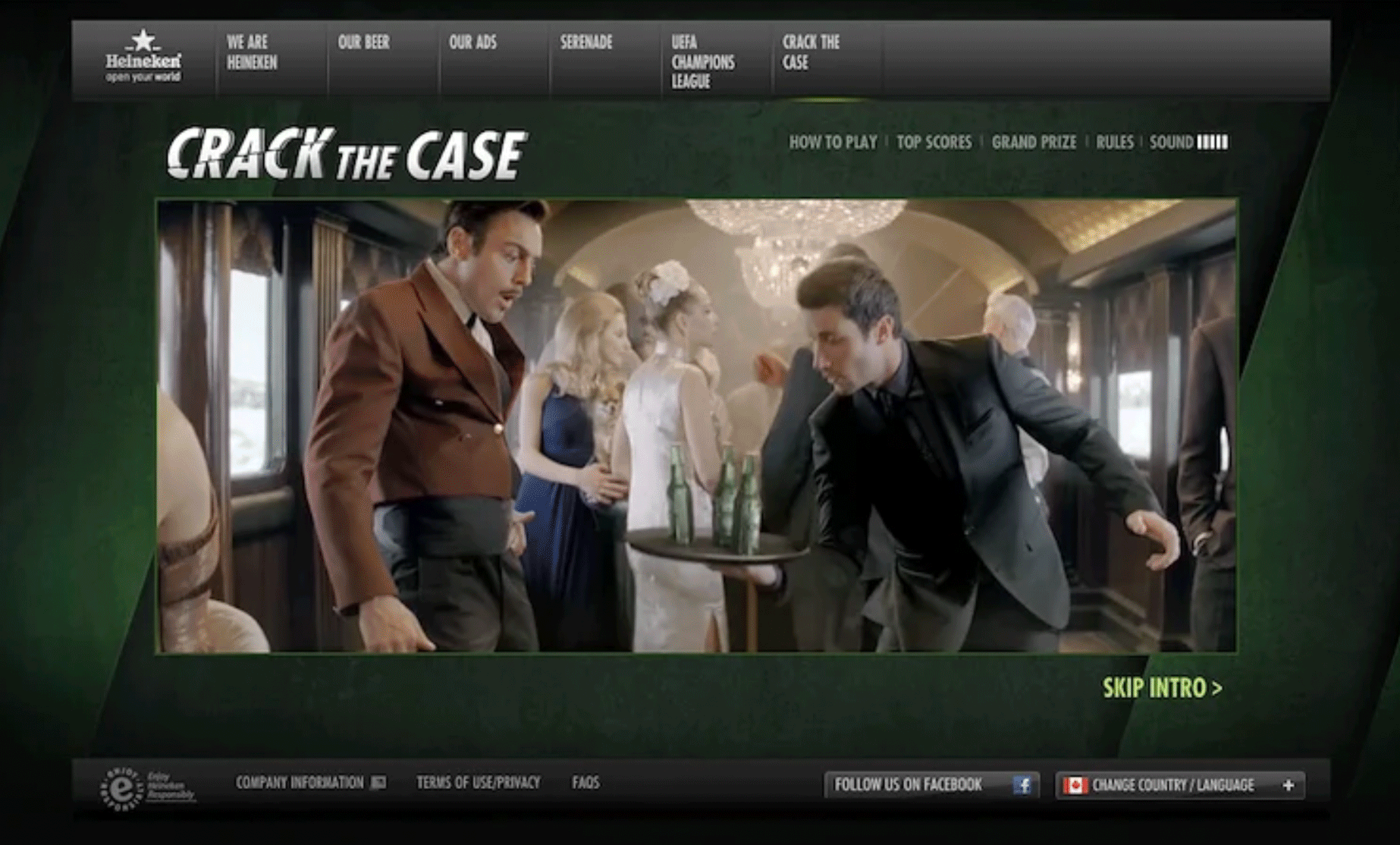Open the Our Beer menu
Image resolution: width=1400 pixels, height=845 pixels.
363,43
